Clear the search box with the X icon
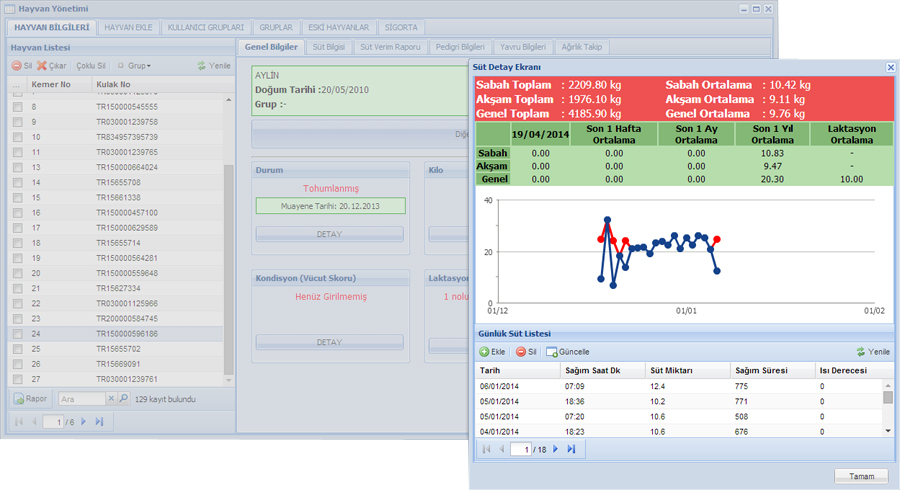This screenshot has width=900, height=490. click(111, 398)
